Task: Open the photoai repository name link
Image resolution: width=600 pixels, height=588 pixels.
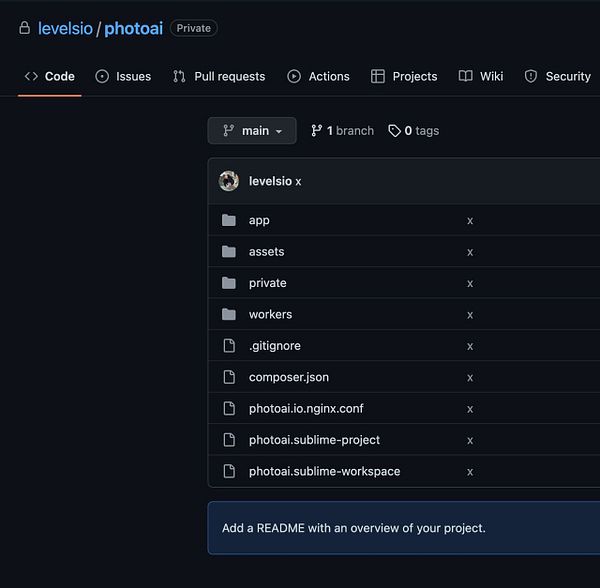Action: pos(133,28)
